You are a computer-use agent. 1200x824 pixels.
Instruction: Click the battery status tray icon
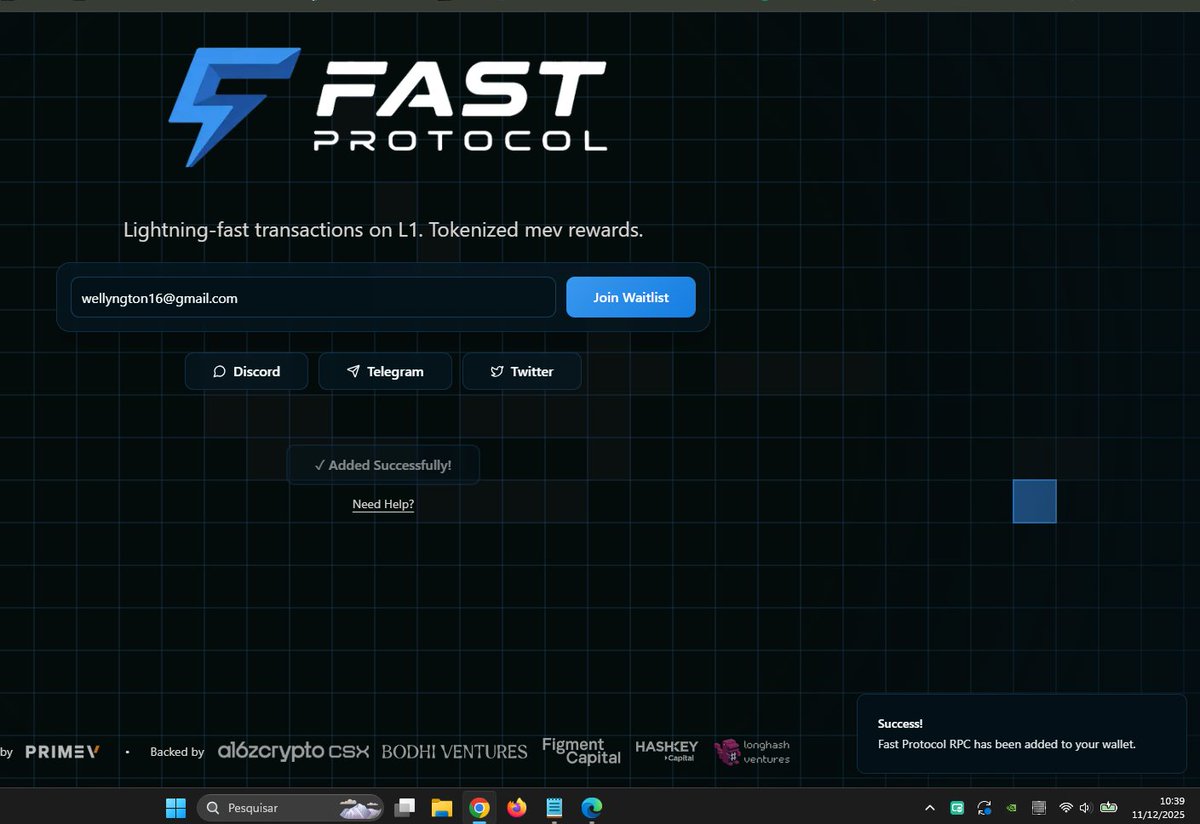click(1108, 807)
